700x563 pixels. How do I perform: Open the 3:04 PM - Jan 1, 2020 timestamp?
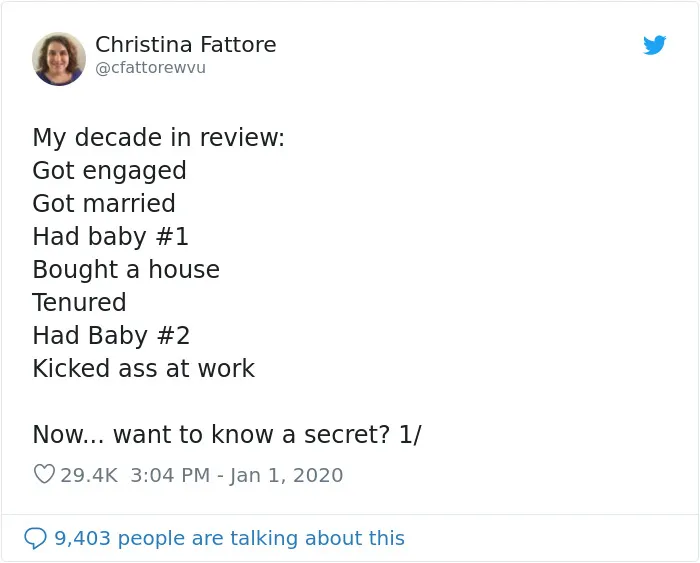[237, 475]
